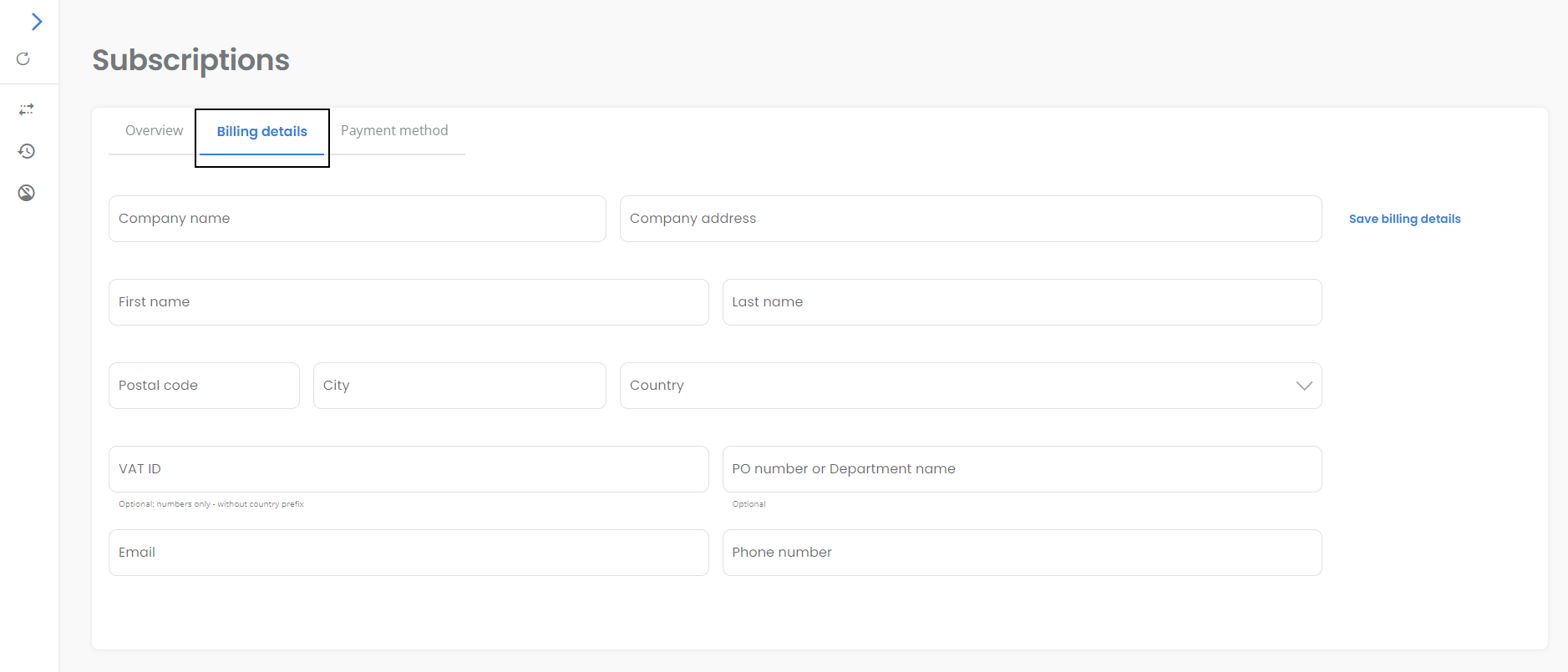
Task: Click the Optional hint under PO number
Action: point(748,504)
